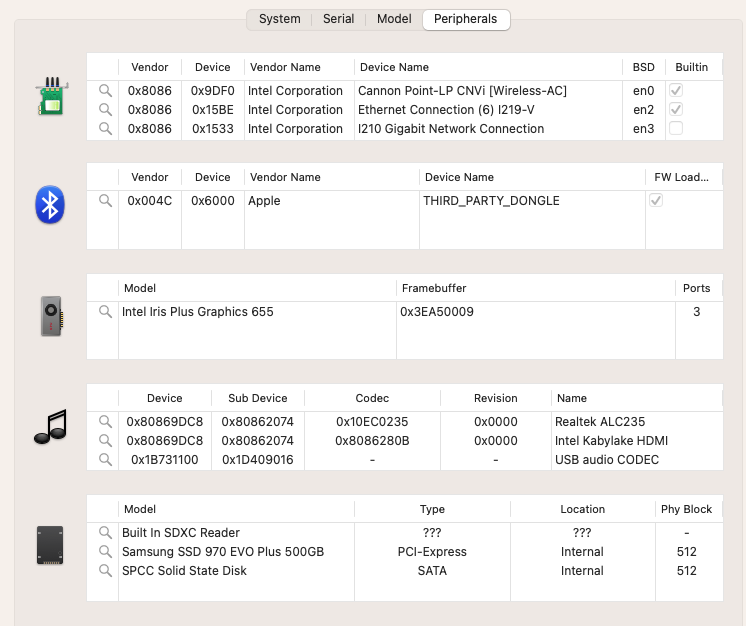Click magnifier icon for Ethernet Connection I219-V row
Screen dimensions: 746x626
(x=105, y=109)
